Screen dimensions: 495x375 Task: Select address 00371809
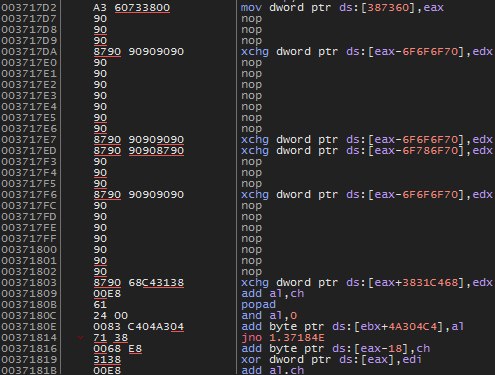tap(29, 294)
